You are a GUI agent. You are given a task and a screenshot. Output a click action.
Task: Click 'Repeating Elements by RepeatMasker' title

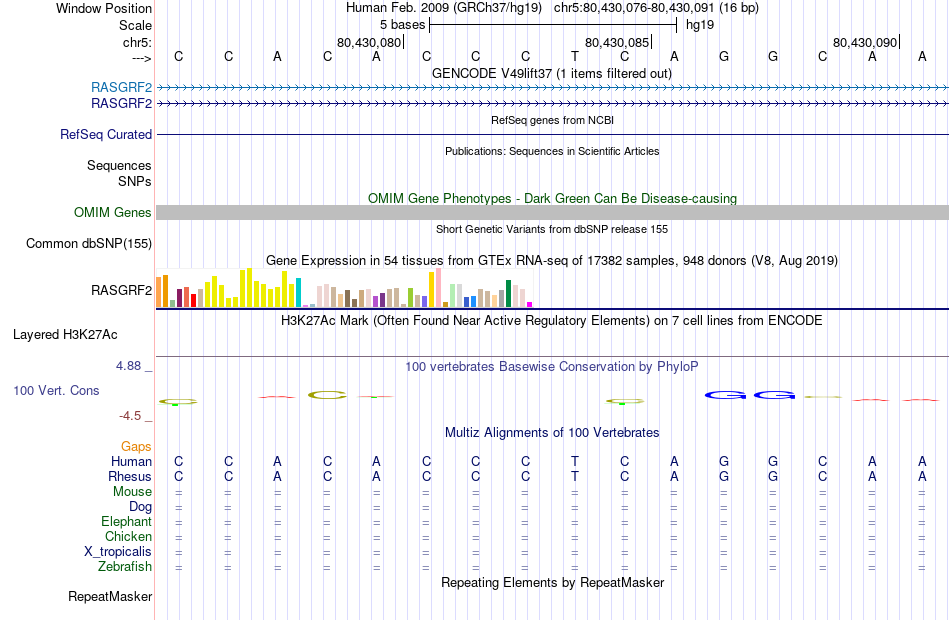[x=552, y=582]
